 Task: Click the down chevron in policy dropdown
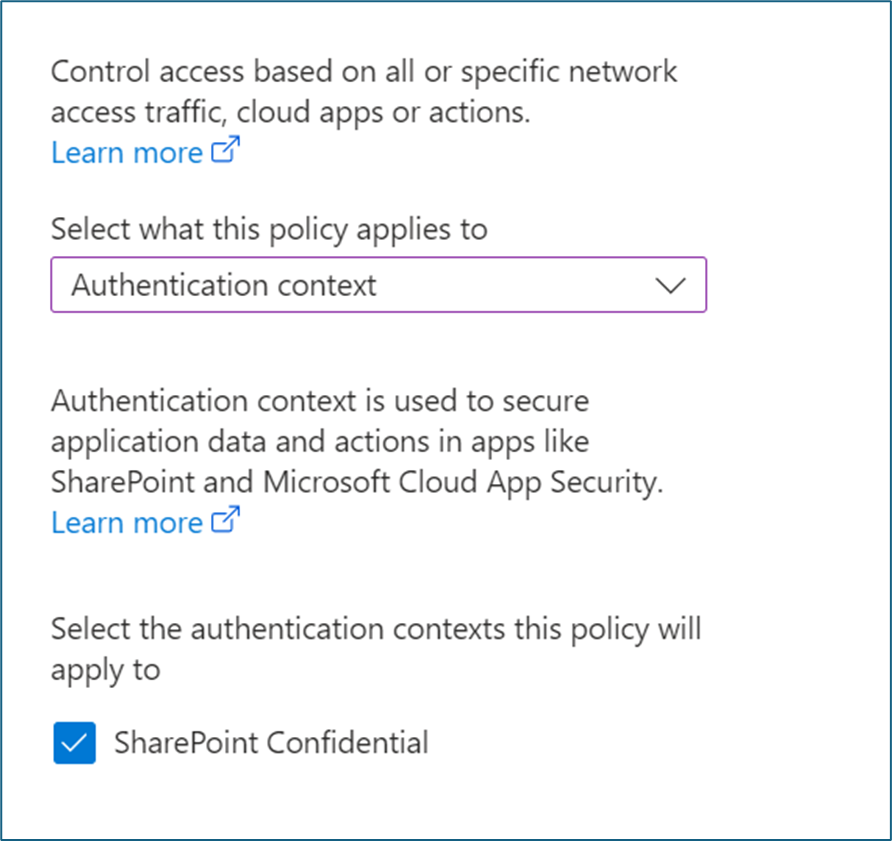coord(669,285)
